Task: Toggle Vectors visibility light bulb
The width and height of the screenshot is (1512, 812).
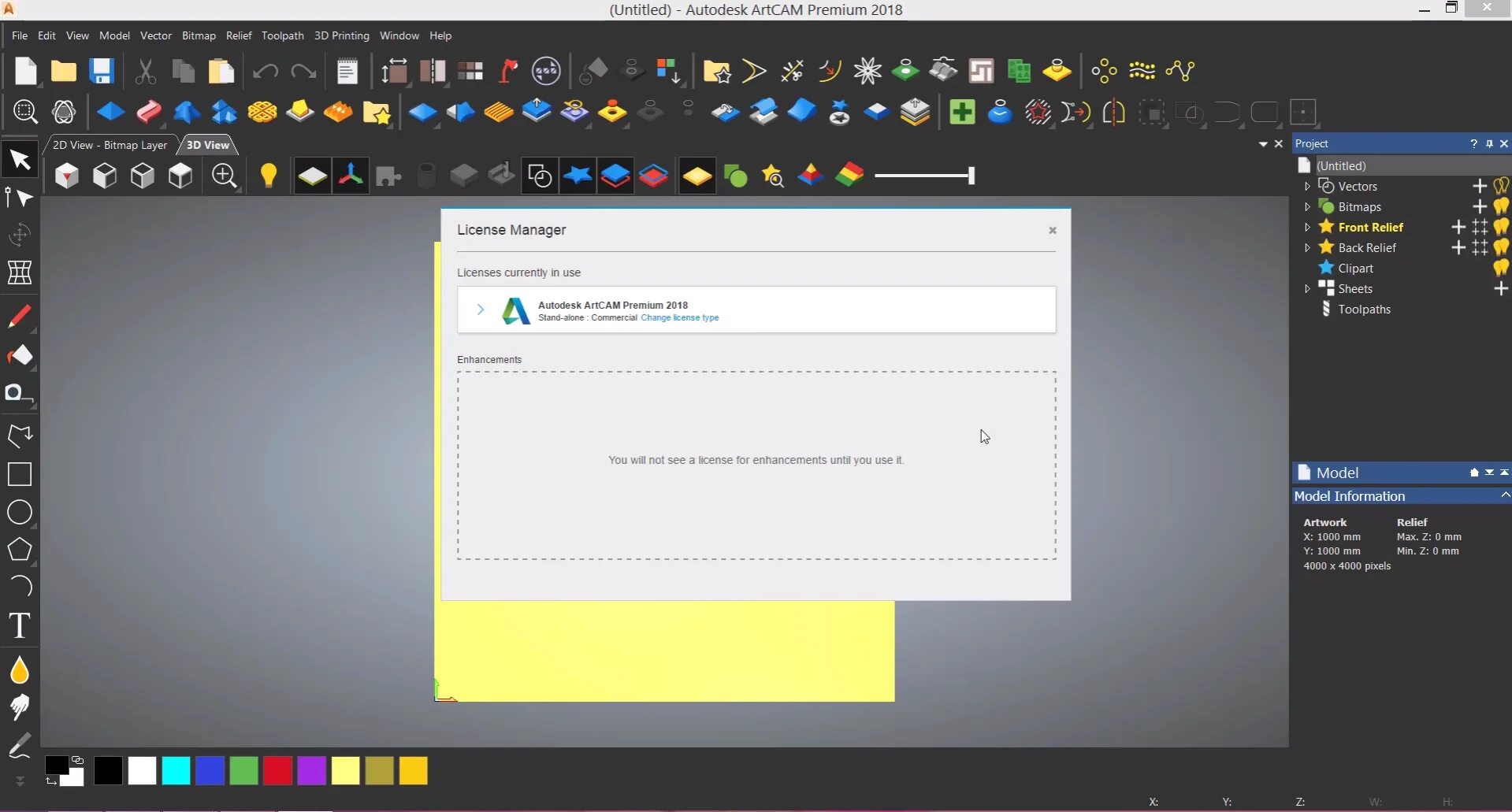Action: [x=1501, y=186]
